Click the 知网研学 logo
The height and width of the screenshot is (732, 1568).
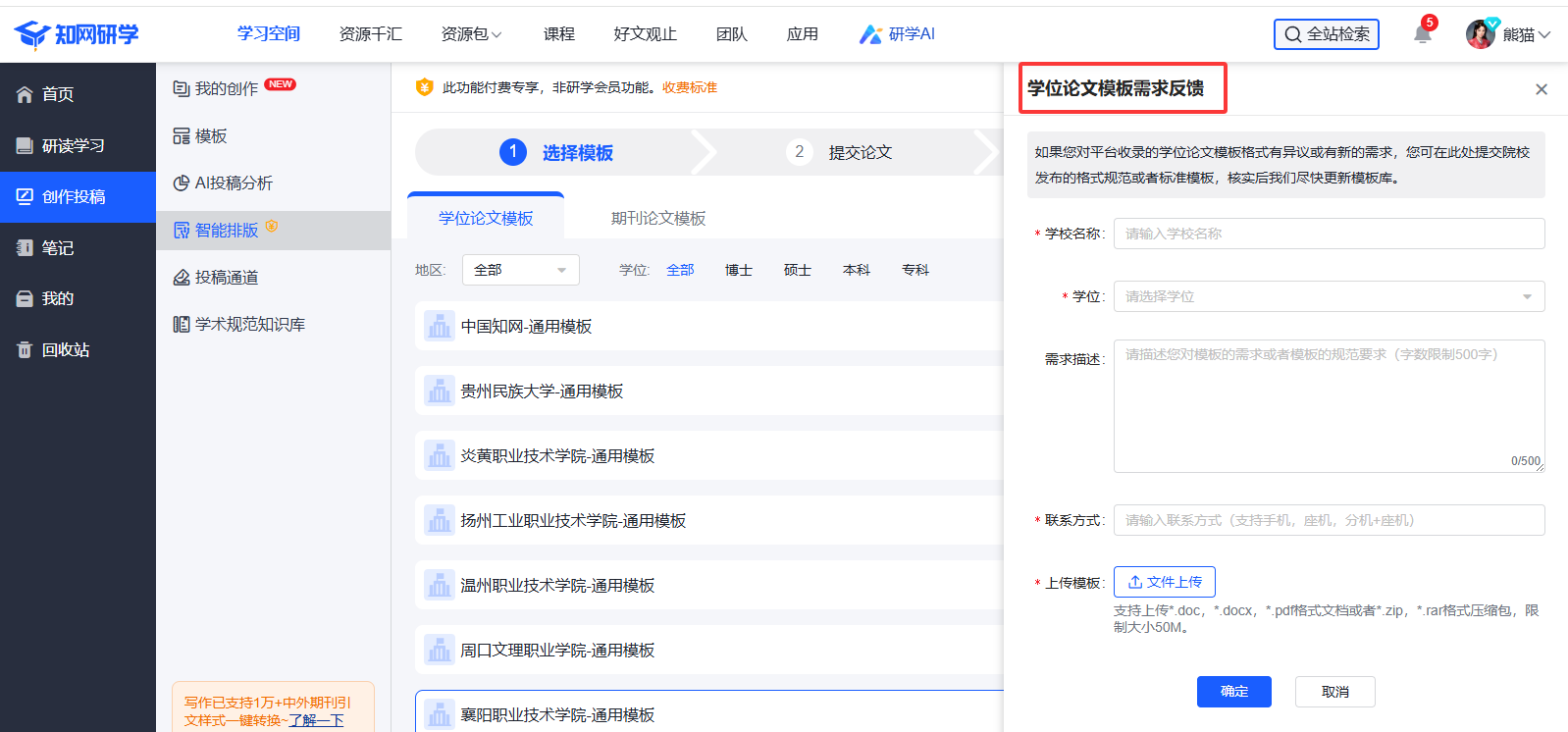(x=77, y=34)
